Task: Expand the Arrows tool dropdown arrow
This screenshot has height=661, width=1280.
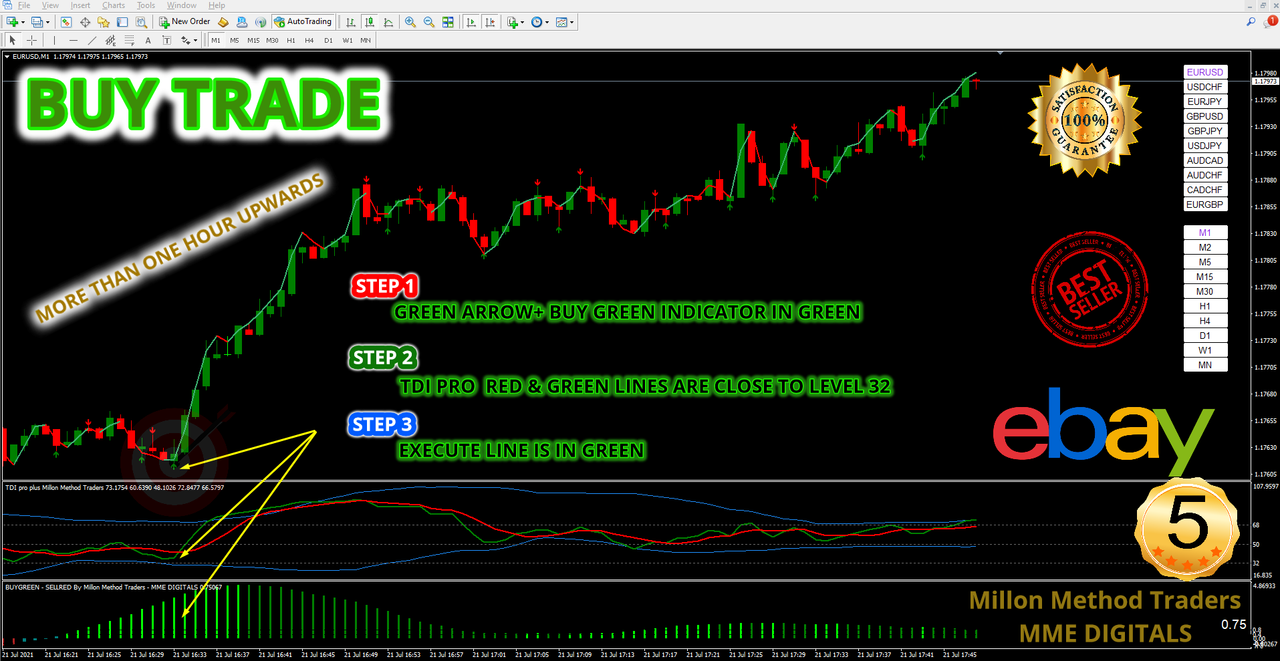Action: coord(195,40)
